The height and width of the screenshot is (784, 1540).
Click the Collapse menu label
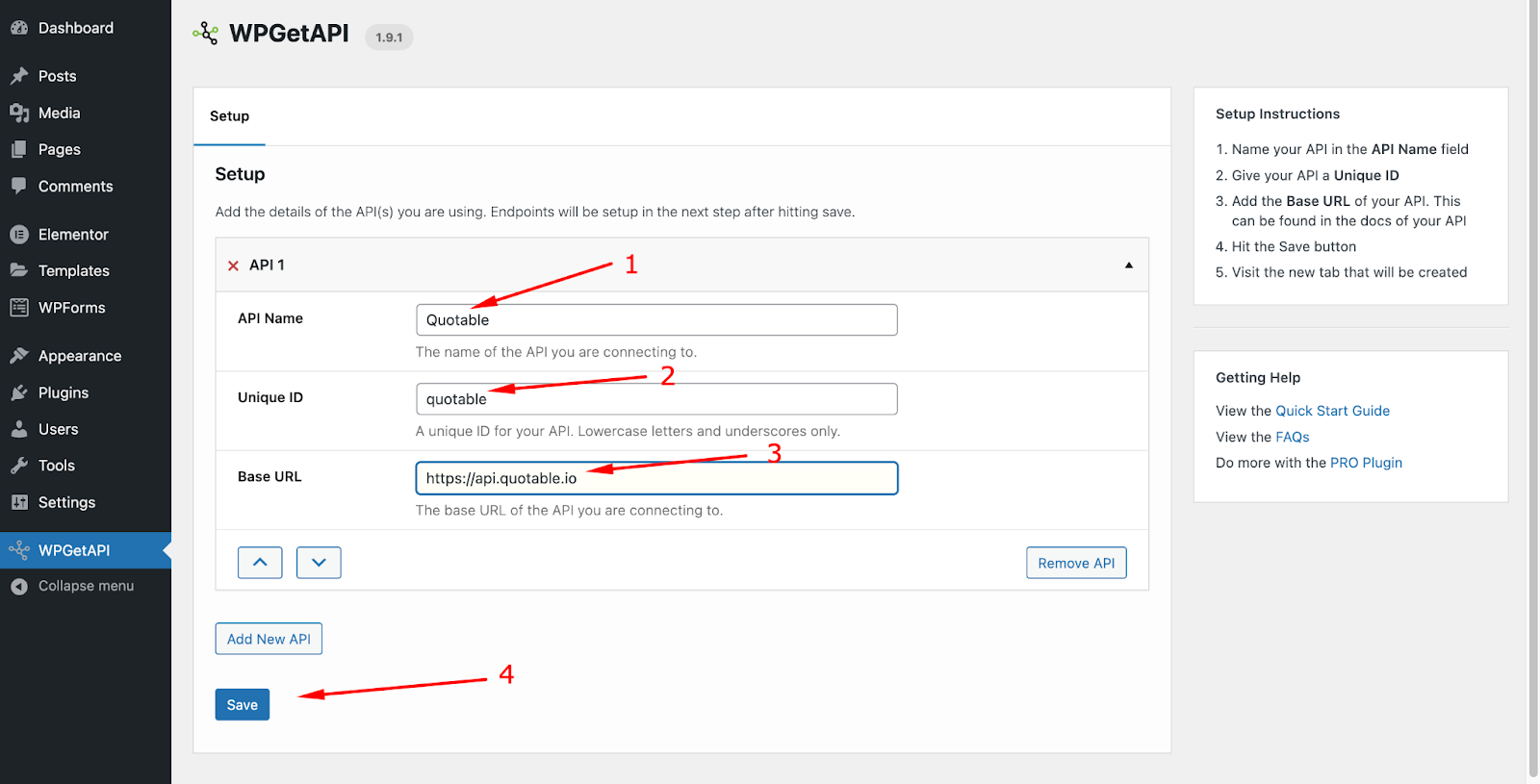[x=86, y=586]
